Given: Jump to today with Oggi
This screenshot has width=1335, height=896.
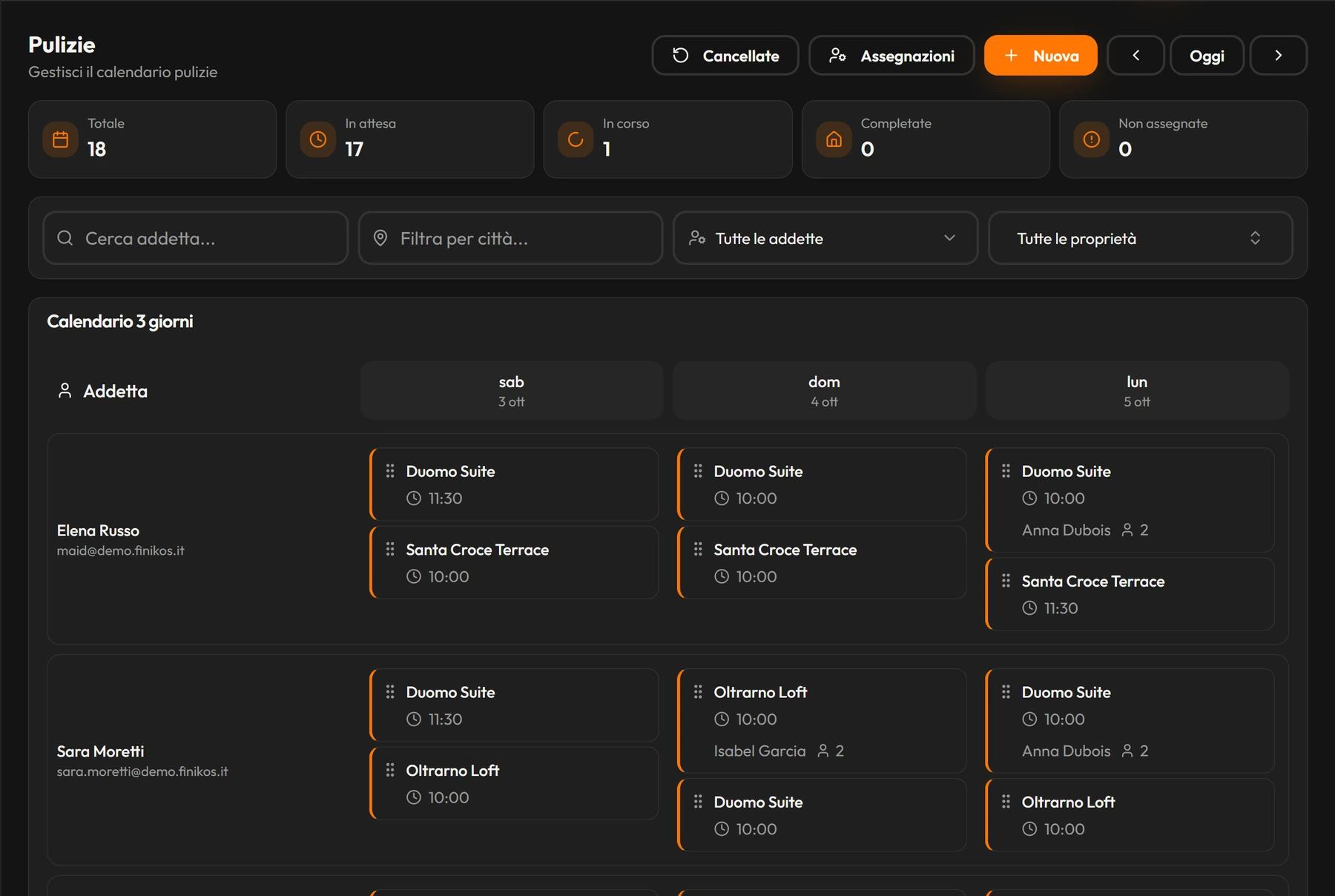Looking at the screenshot, I should pos(1207,56).
